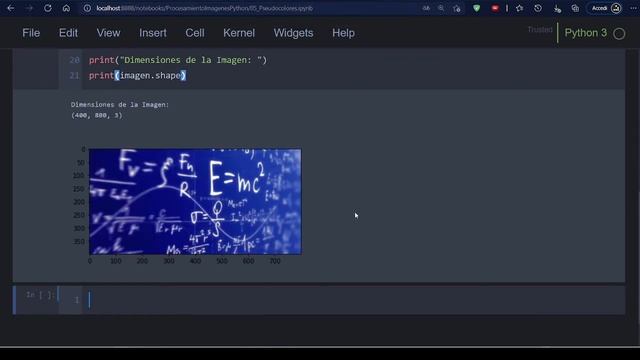Click the Python 3 kernel name
The height and width of the screenshot is (360, 640).
(586, 33)
